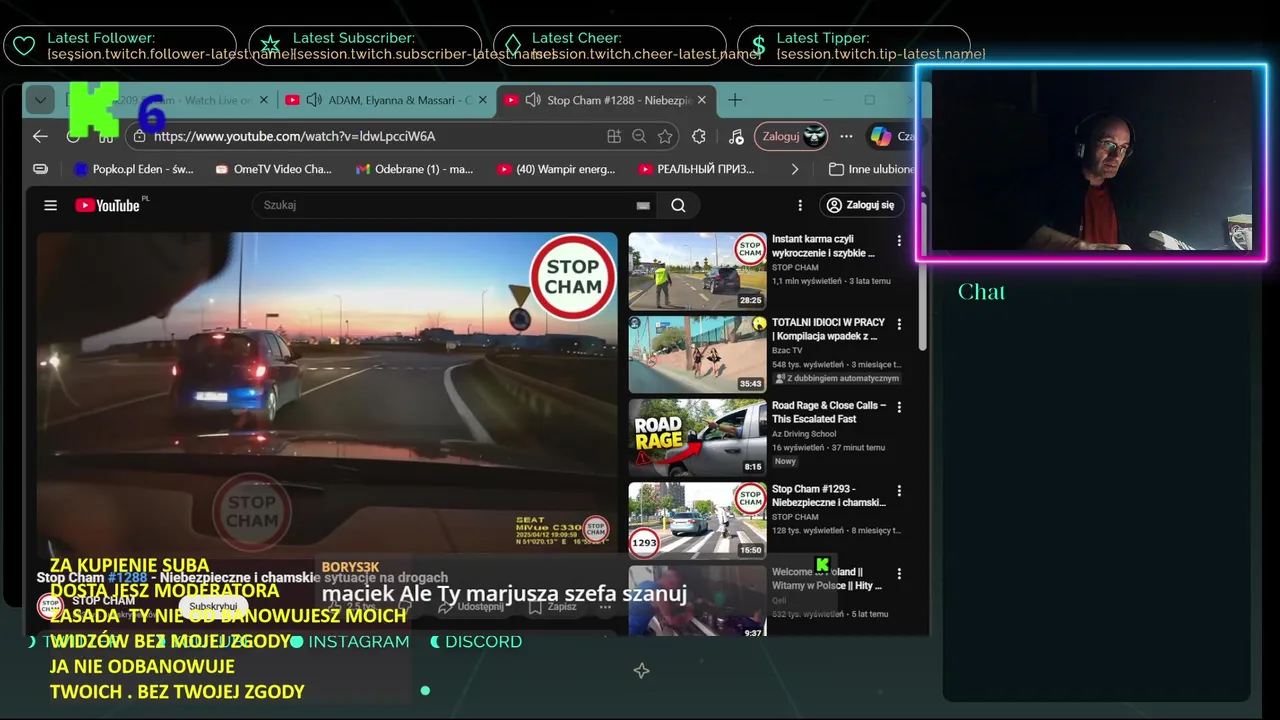The height and width of the screenshot is (720, 1280).
Task: Click Zapisz save button under video
Action: [552, 607]
